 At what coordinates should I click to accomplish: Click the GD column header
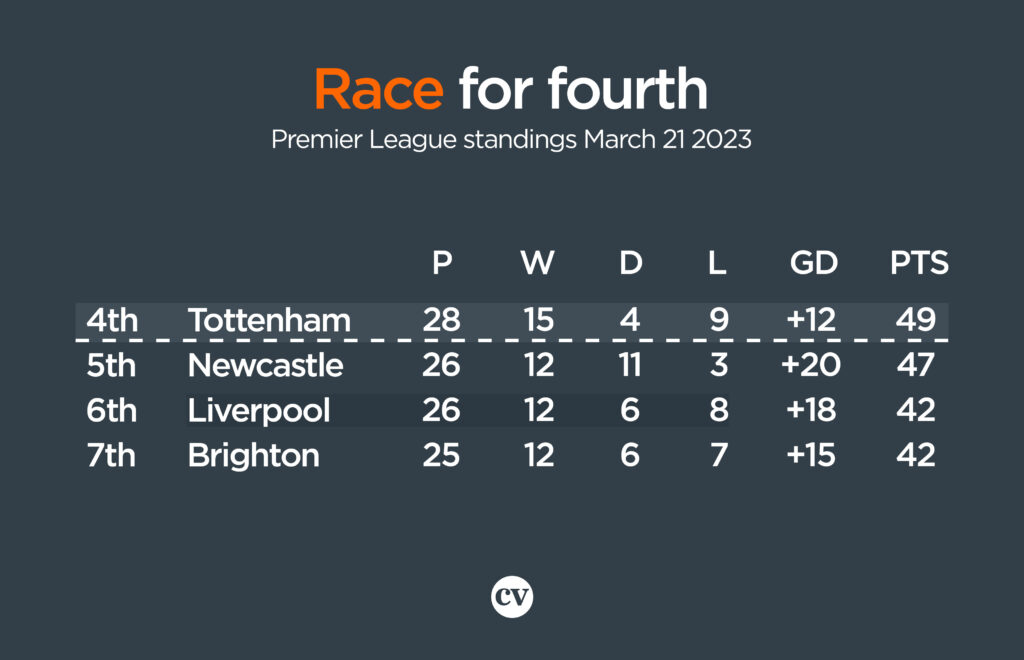(x=813, y=262)
